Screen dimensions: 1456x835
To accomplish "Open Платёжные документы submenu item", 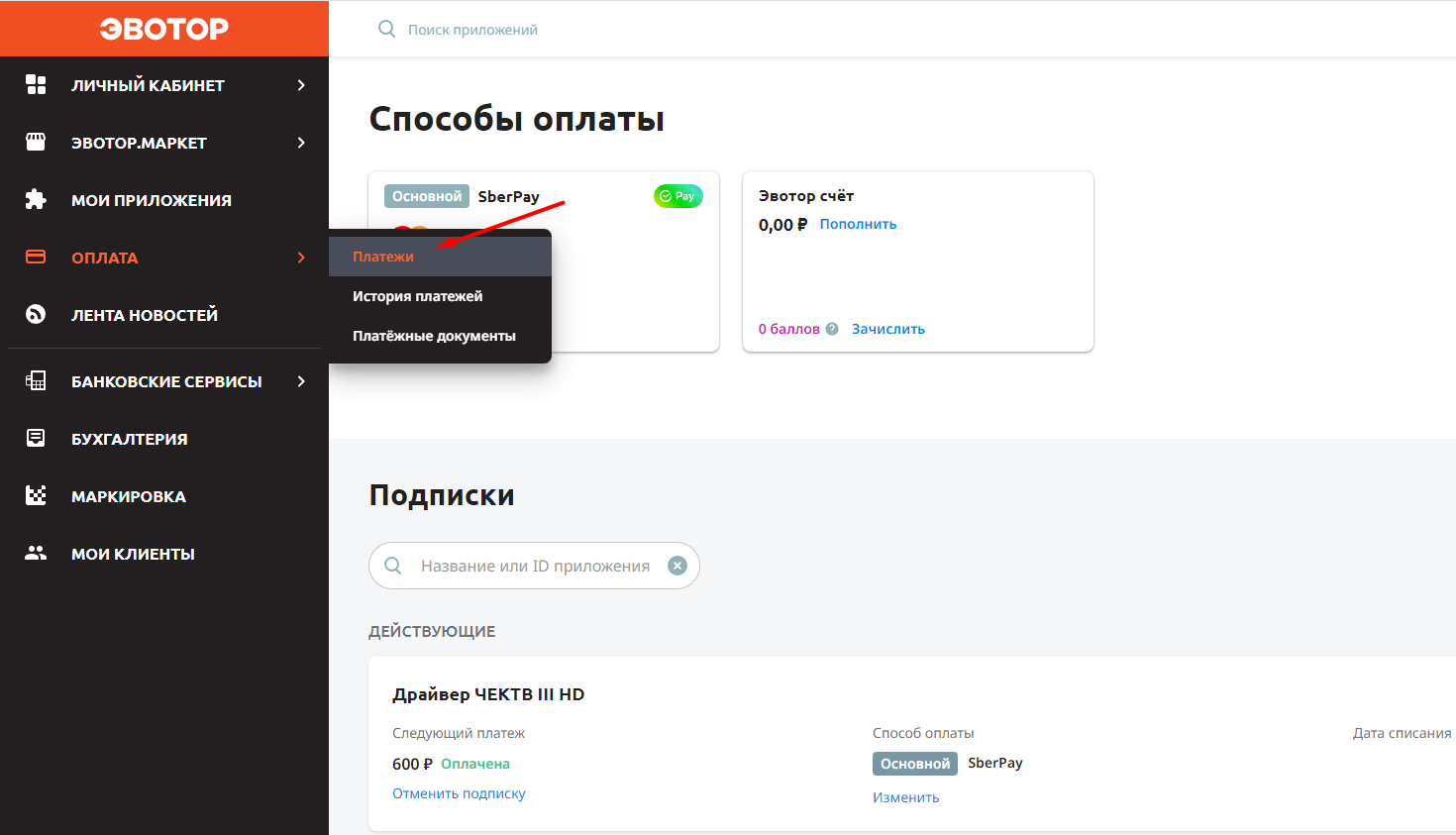I will (x=440, y=336).
